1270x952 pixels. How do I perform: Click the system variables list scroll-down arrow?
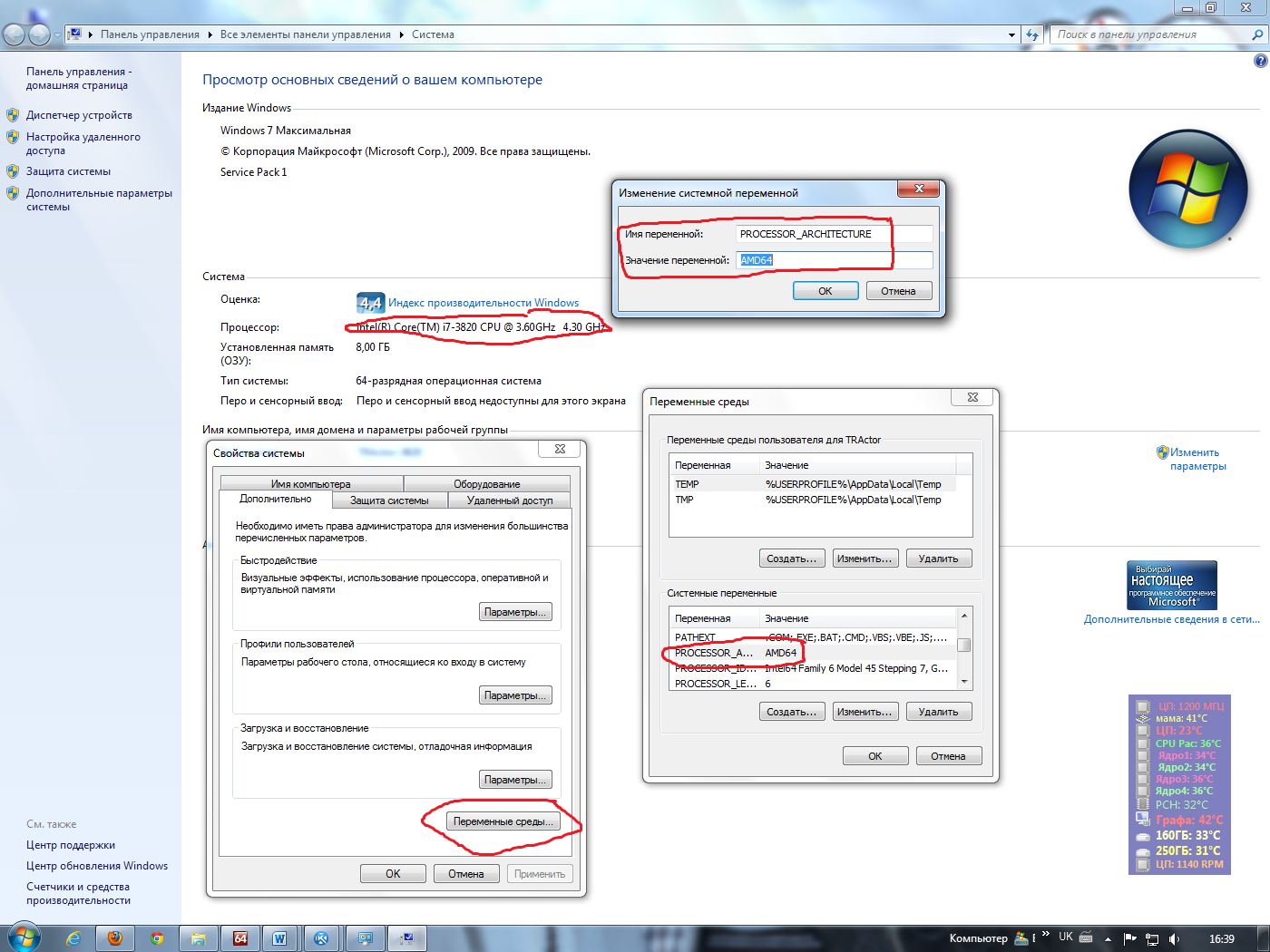pos(964,682)
